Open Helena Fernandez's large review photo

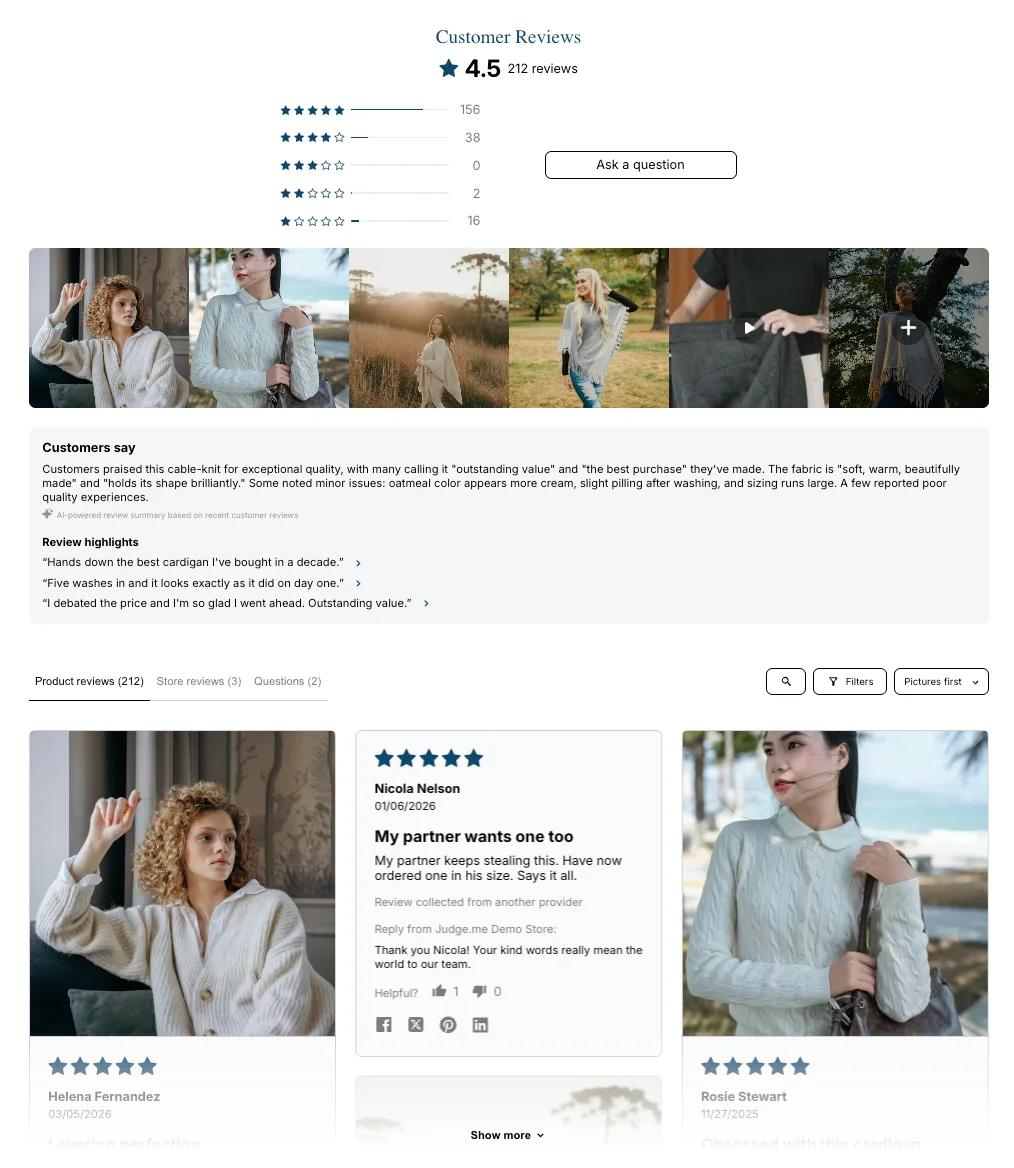tap(183, 883)
